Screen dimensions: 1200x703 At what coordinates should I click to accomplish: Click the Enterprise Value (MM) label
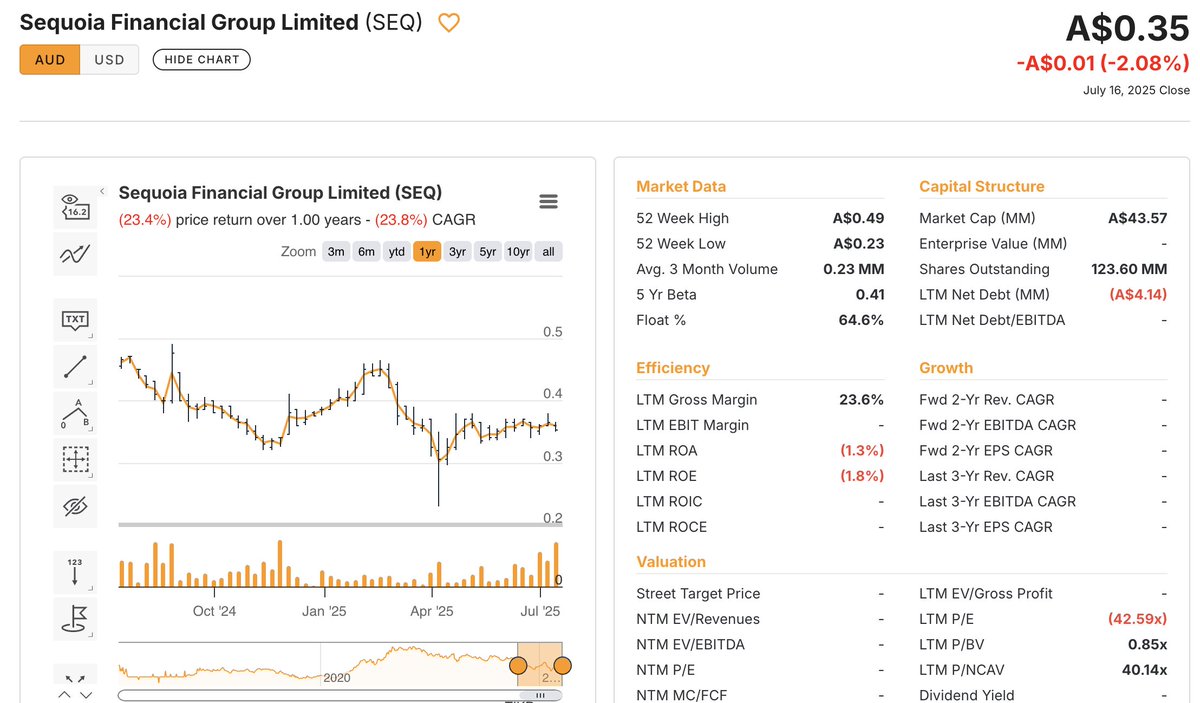click(993, 244)
